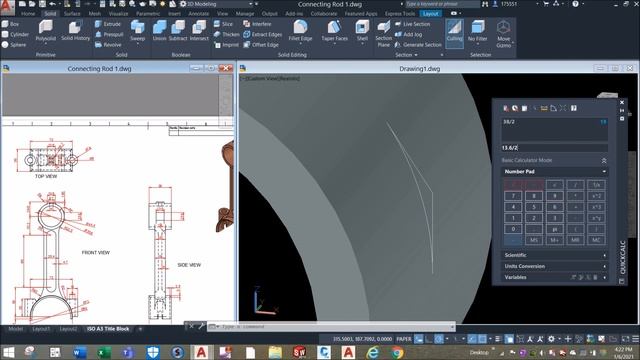
Task: Select Extract Edges tool
Action: tap(262, 34)
